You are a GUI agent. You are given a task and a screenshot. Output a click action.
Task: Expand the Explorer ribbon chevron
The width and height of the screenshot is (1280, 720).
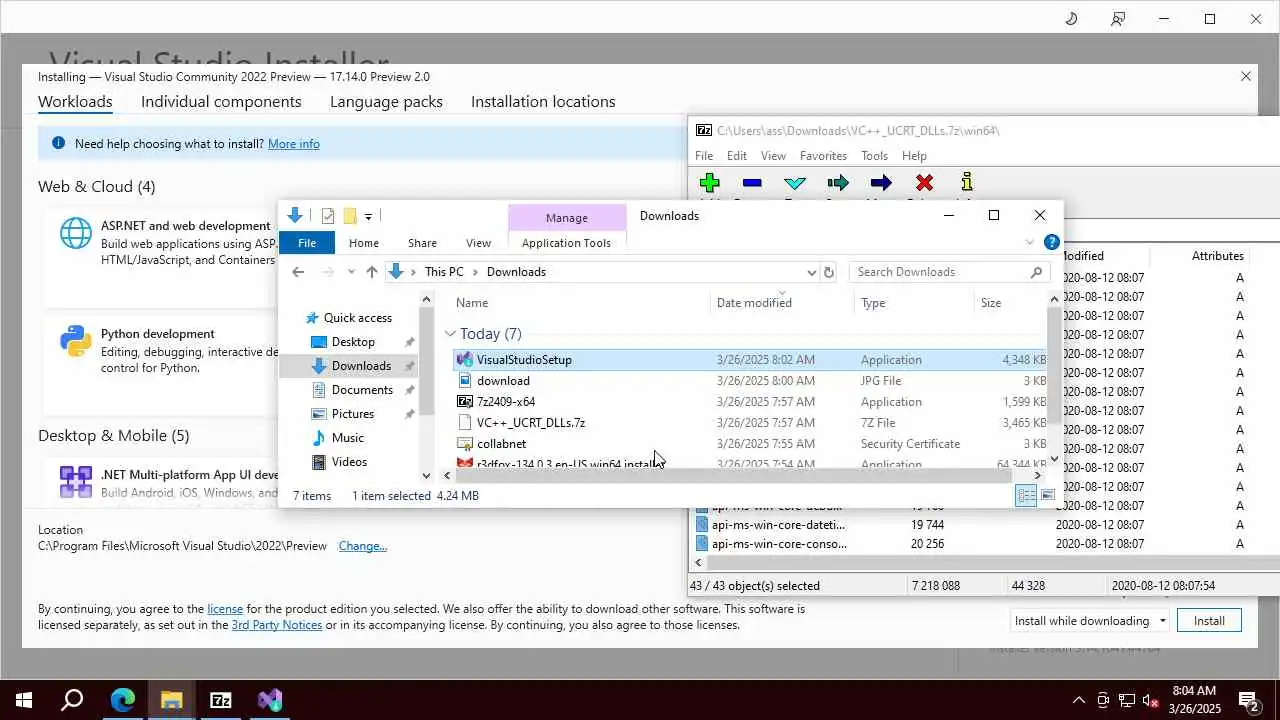[x=1030, y=242]
